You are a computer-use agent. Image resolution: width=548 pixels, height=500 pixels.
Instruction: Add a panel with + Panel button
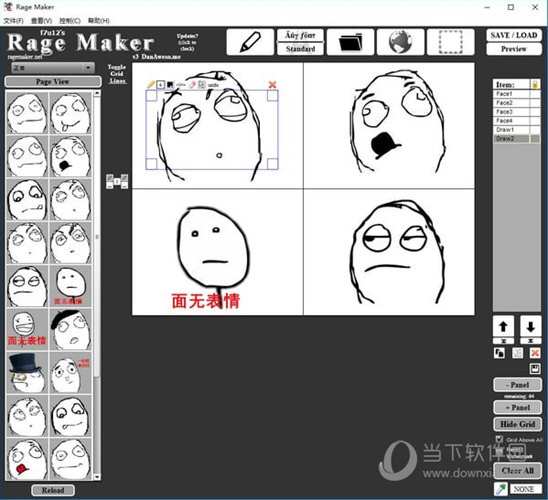518,407
